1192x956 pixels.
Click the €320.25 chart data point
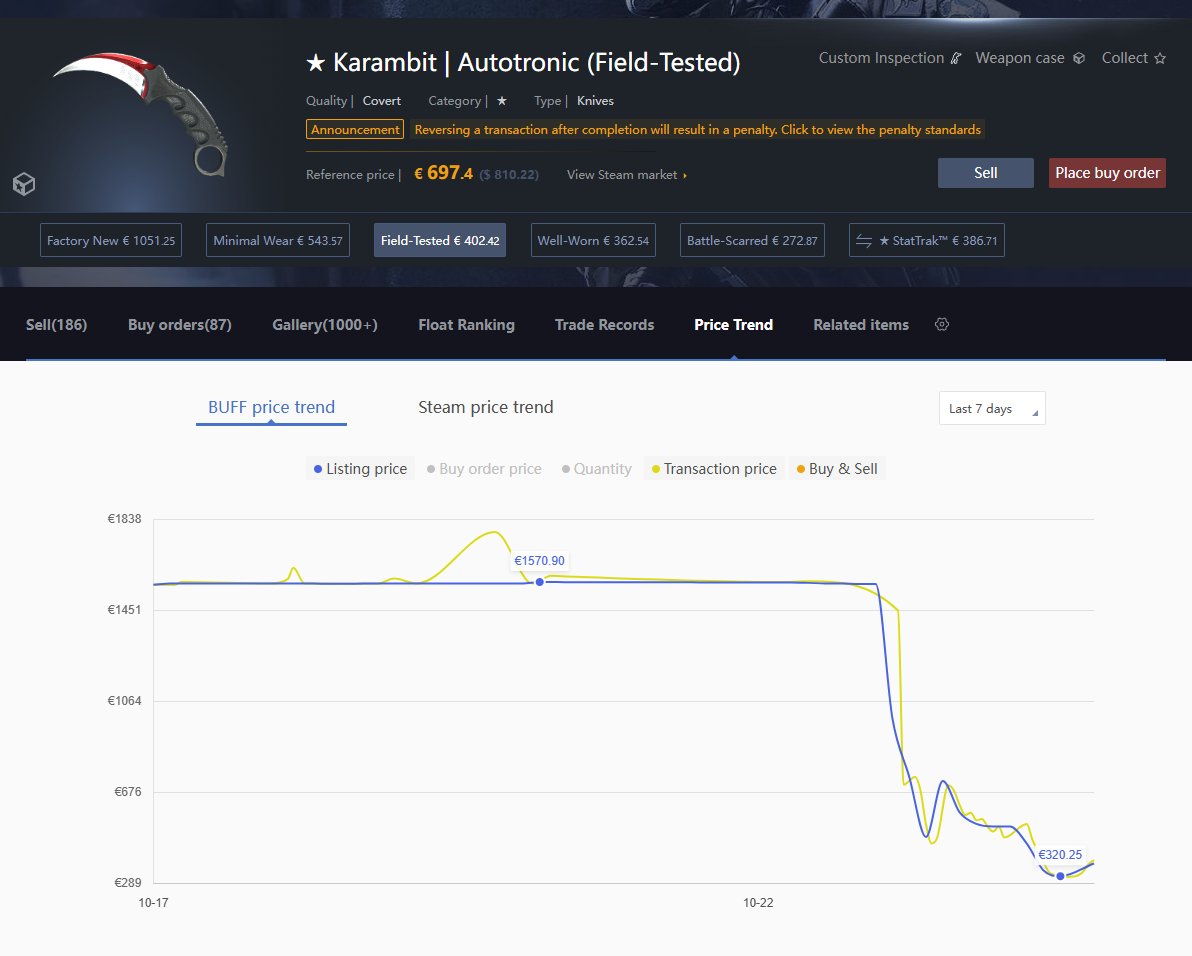click(x=1060, y=876)
